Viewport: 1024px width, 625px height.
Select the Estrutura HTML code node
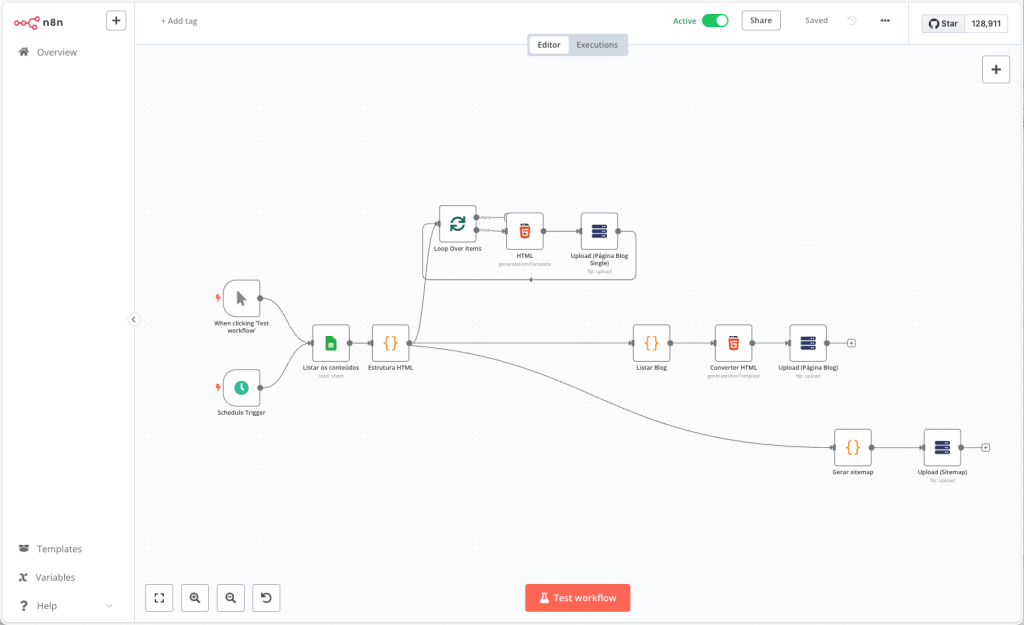pyautogui.click(x=390, y=343)
